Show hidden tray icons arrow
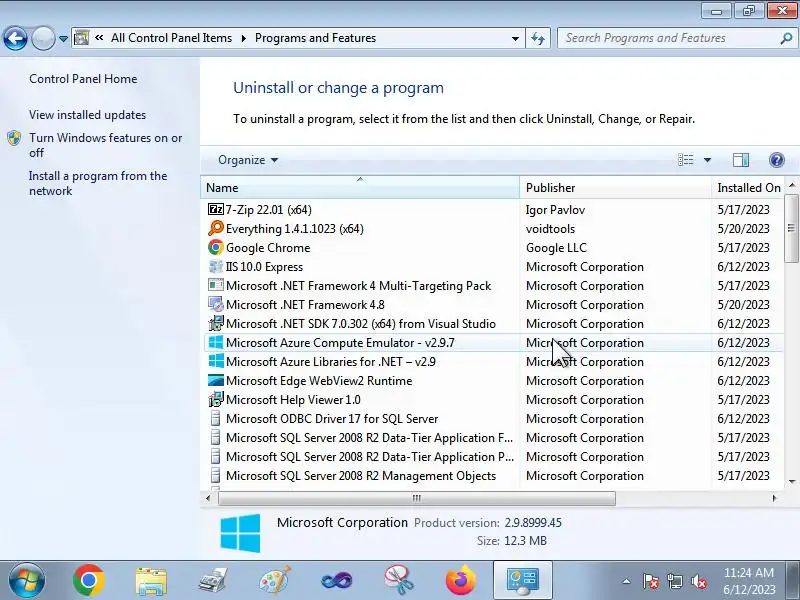 [626, 581]
